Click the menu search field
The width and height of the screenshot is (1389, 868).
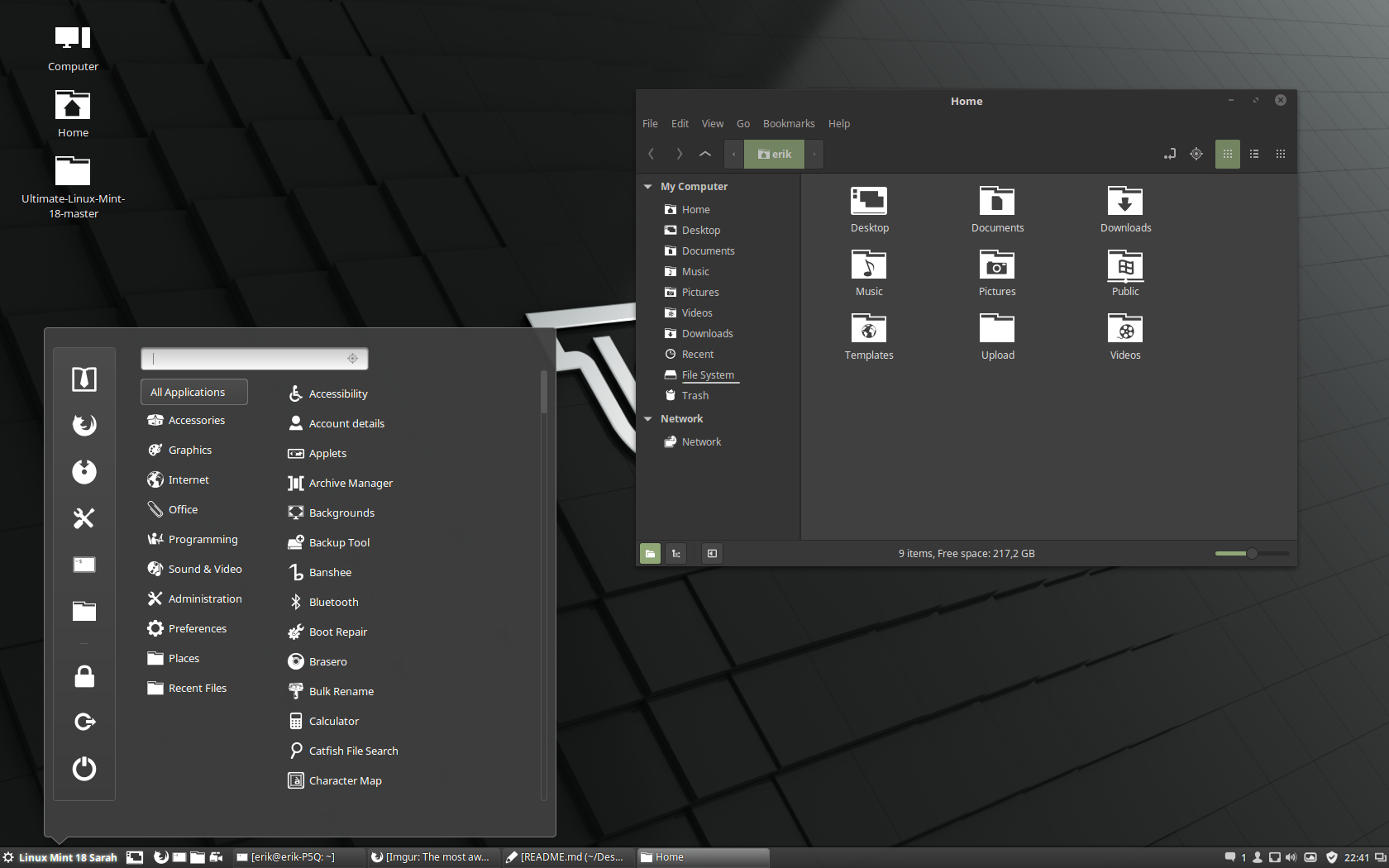point(255,359)
